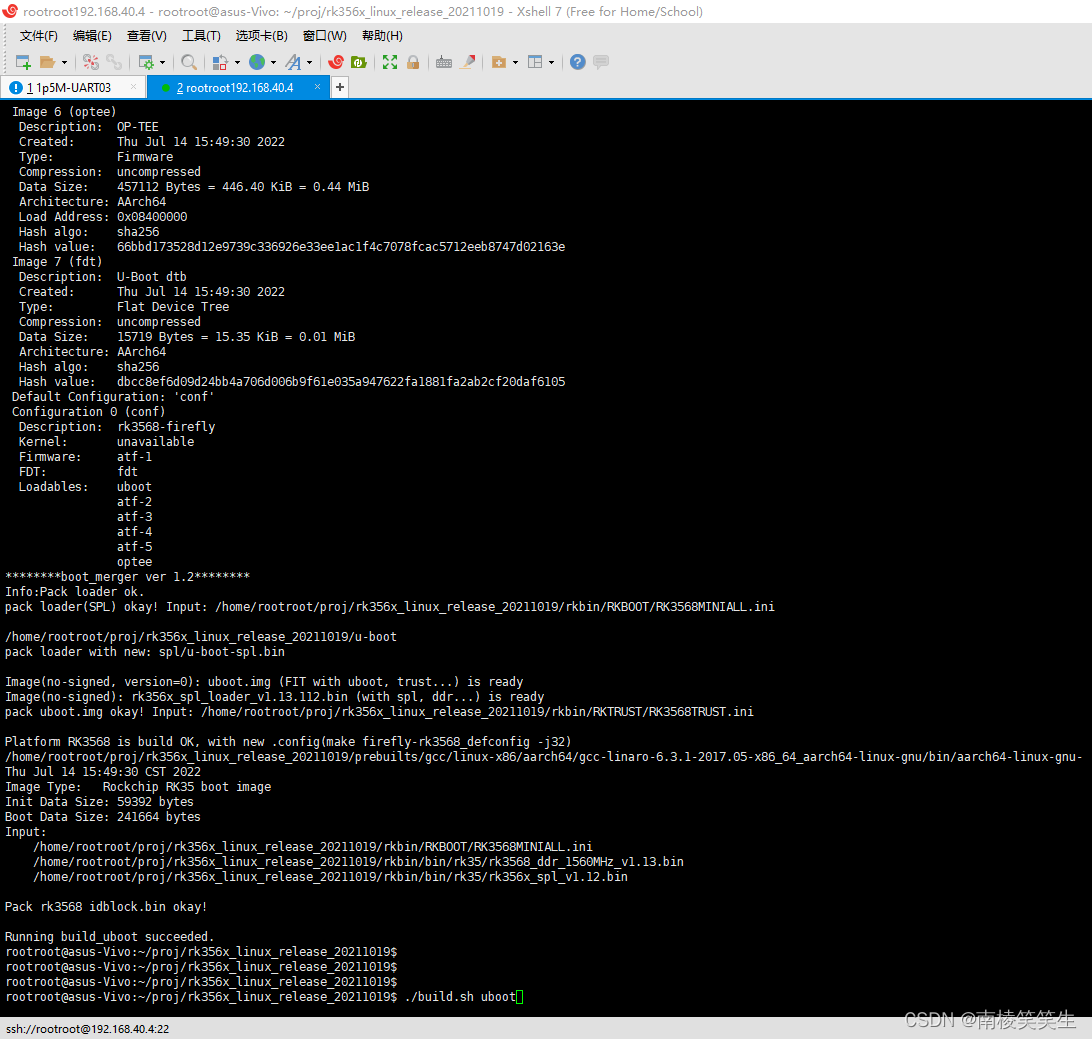Click 'Description: rk3568-firefly' line
This screenshot has width=1092, height=1039.
[117, 426]
